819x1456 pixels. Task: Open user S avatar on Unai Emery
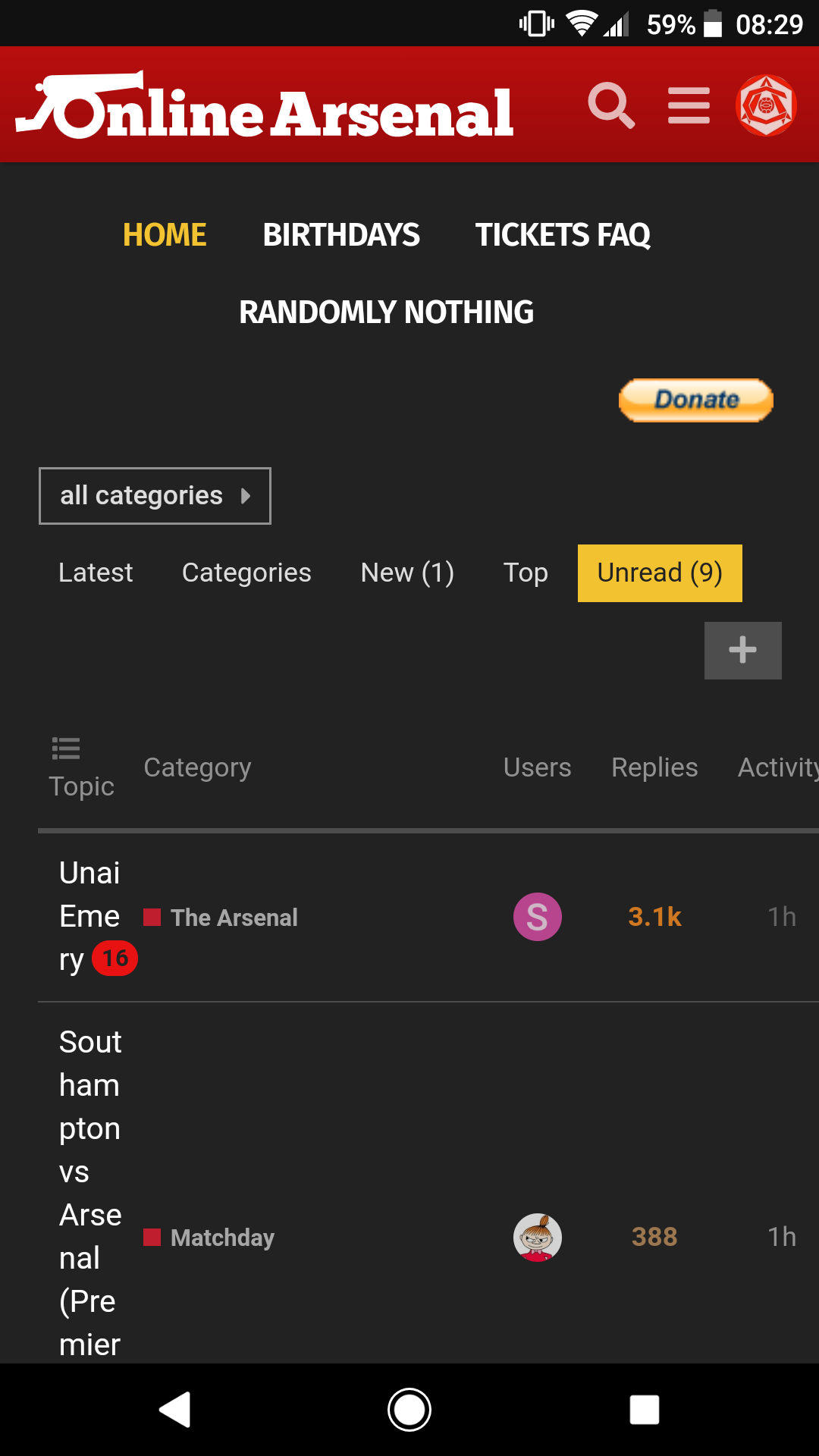[x=538, y=917]
